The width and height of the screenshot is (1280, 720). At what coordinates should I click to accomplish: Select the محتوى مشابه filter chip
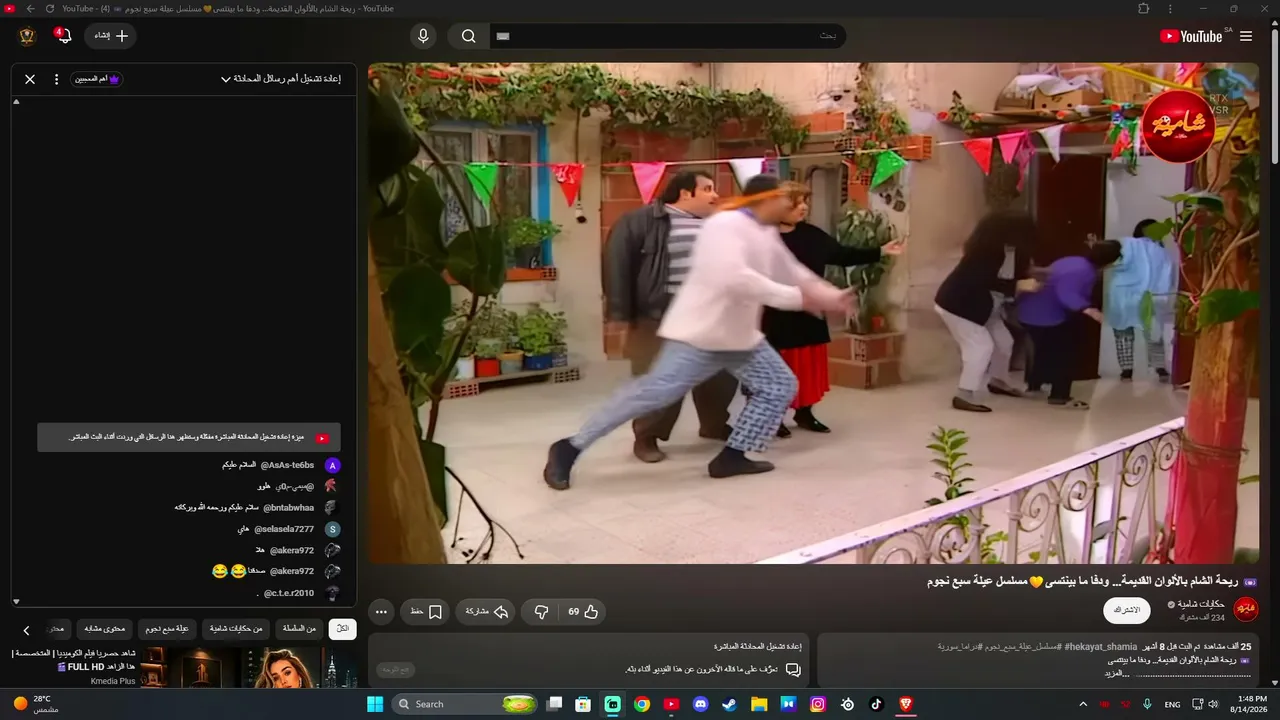[104, 629]
